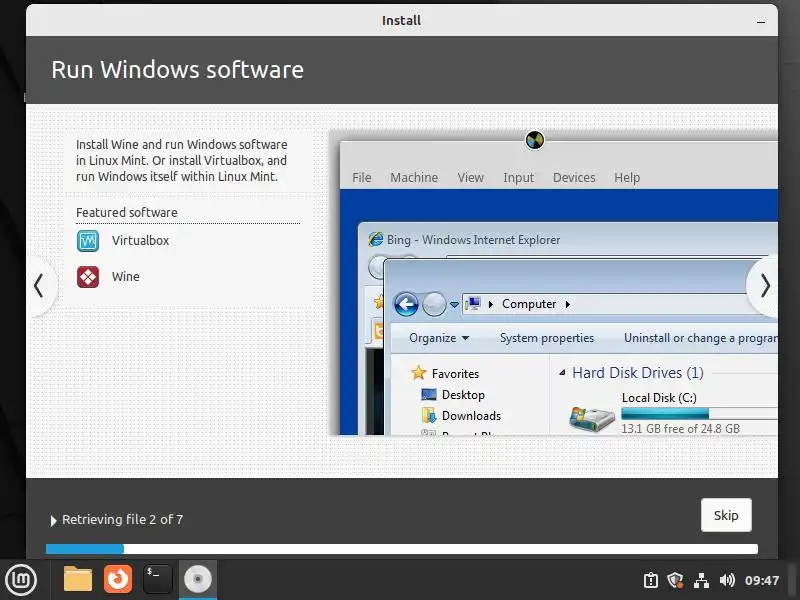Open the Terminal from the panel
Screen dimensions: 800x600
158,580
